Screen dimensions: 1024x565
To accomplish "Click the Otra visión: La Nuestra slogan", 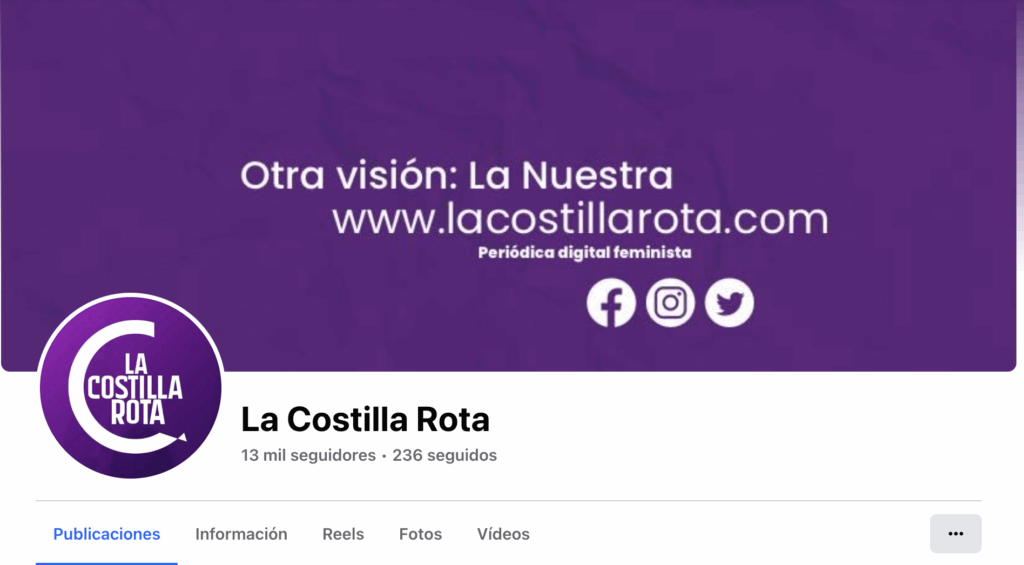I will [456, 175].
